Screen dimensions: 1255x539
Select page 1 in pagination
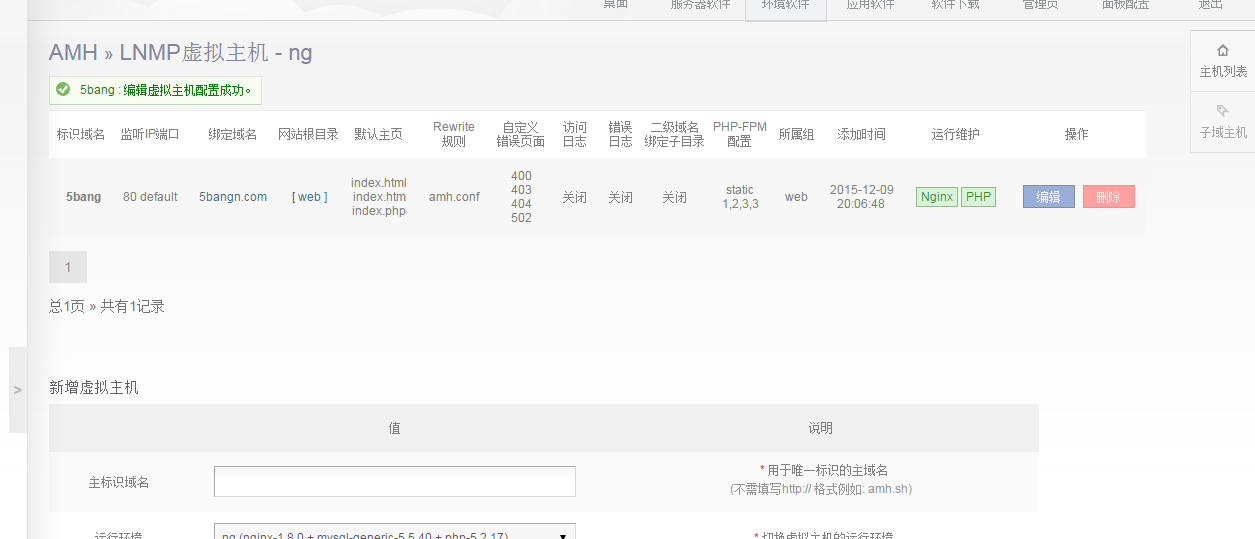point(68,267)
